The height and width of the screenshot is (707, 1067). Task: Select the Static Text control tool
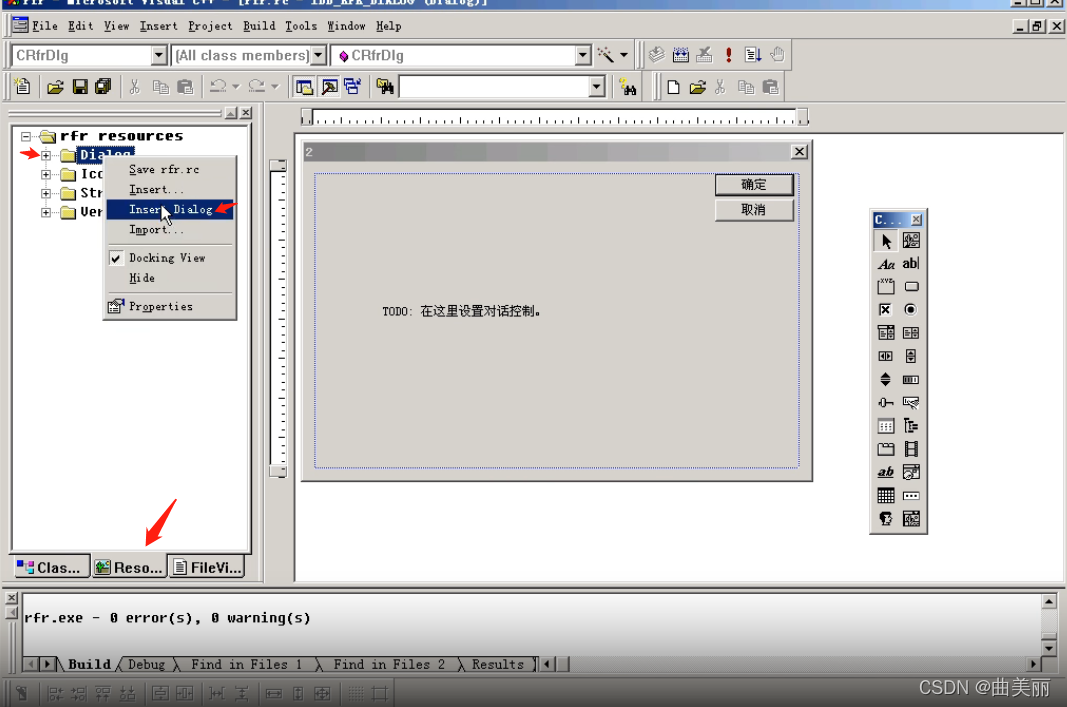pos(885,264)
